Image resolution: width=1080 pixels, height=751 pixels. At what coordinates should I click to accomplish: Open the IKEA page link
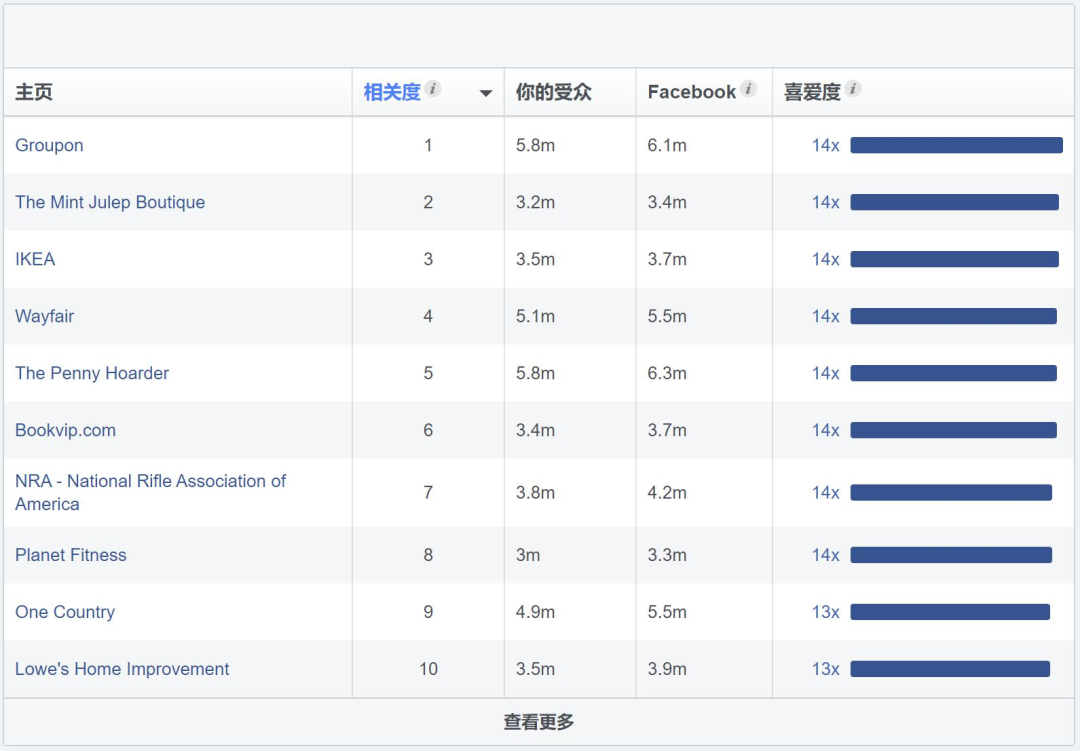pyautogui.click(x=35, y=259)
